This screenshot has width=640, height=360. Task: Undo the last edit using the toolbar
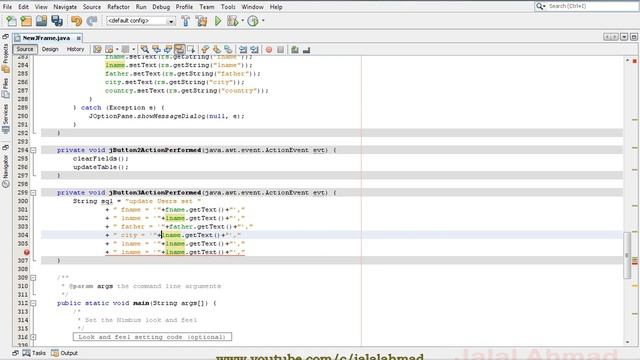coord(76,21)
